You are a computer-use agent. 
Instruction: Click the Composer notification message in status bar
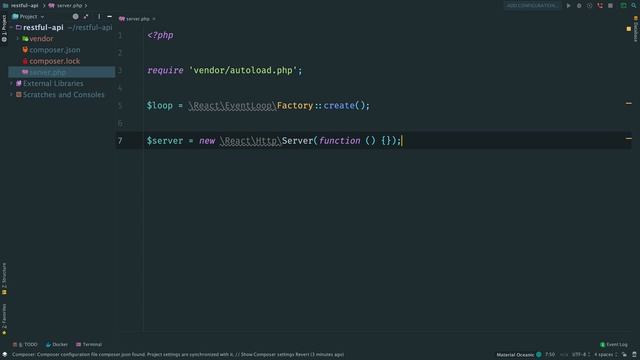point(178,355)
